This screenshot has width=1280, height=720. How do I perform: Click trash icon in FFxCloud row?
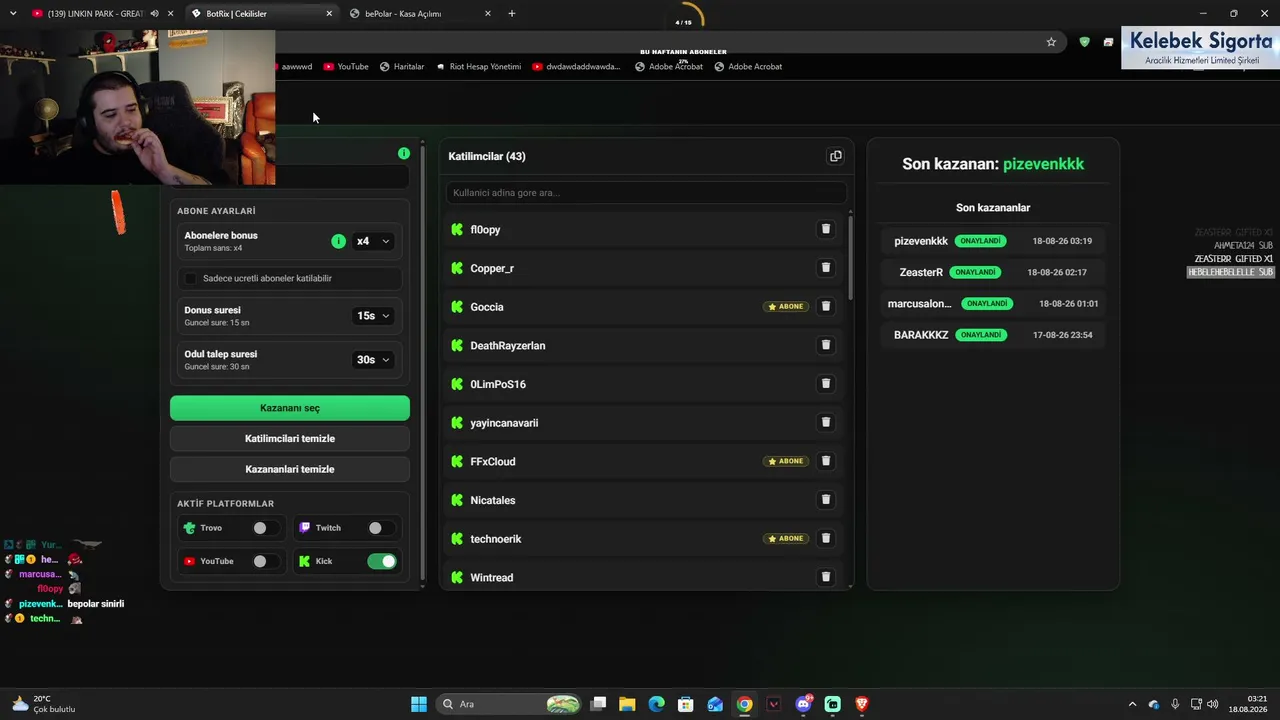(x=826, y=461)
